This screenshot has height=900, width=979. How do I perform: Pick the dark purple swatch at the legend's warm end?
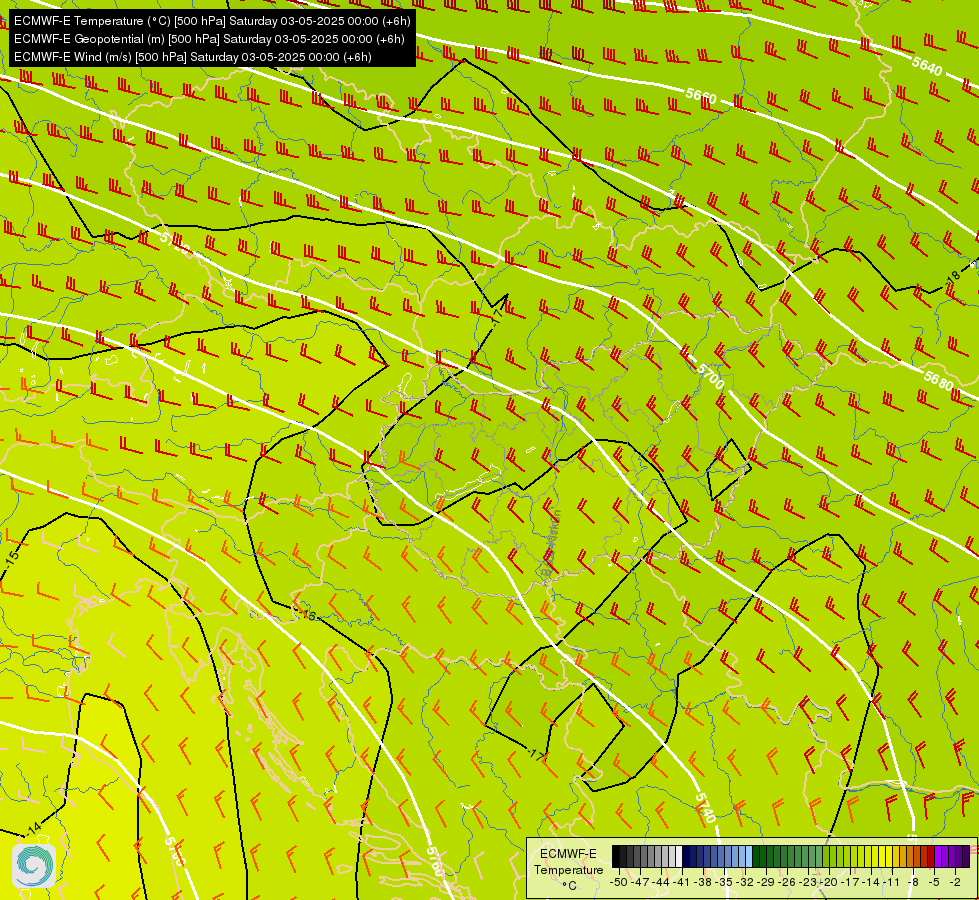[966, 856]
